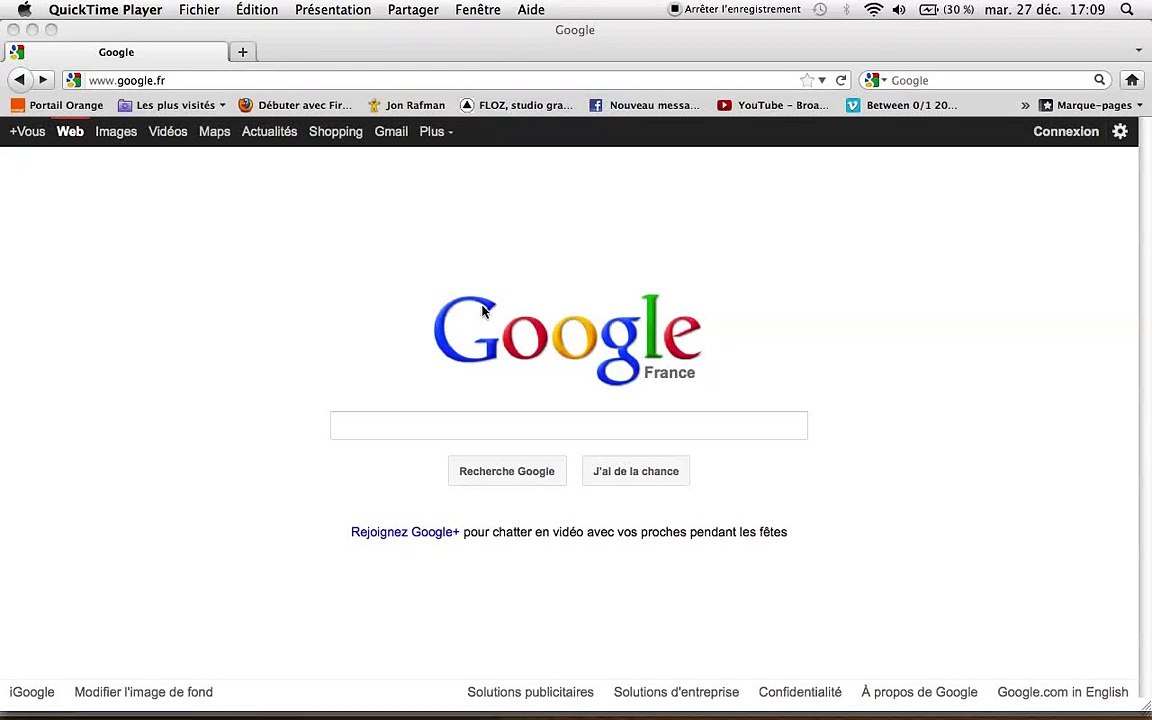Open the Fenêtre menu

(x=478, y=10)
